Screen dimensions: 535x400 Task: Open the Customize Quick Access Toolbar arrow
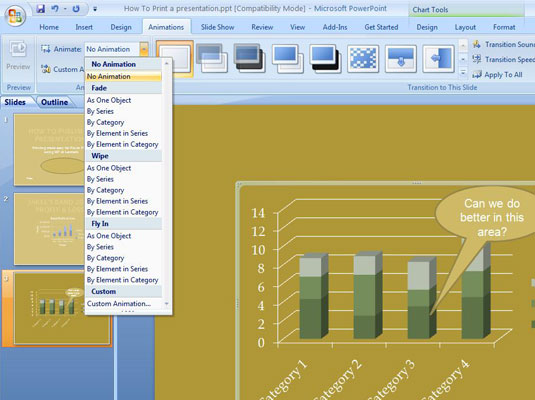[x=95, y=9]
